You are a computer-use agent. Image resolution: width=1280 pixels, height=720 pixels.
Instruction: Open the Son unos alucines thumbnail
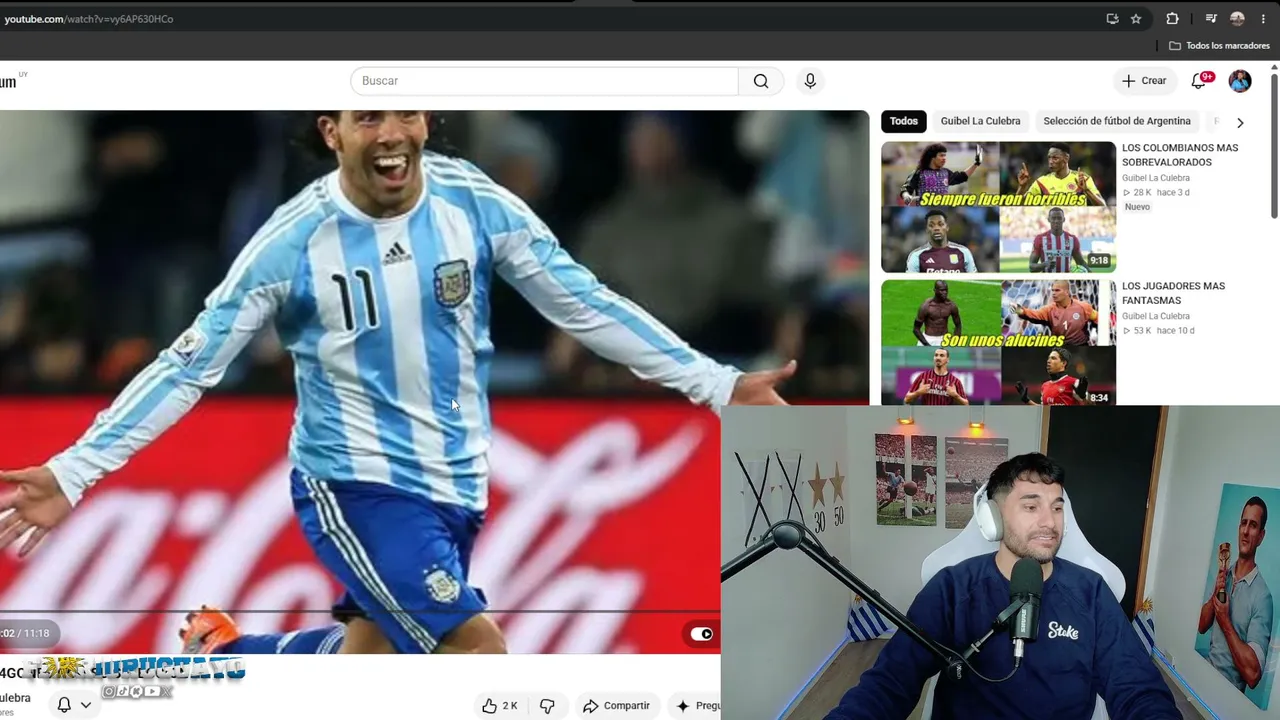(998, 342)
